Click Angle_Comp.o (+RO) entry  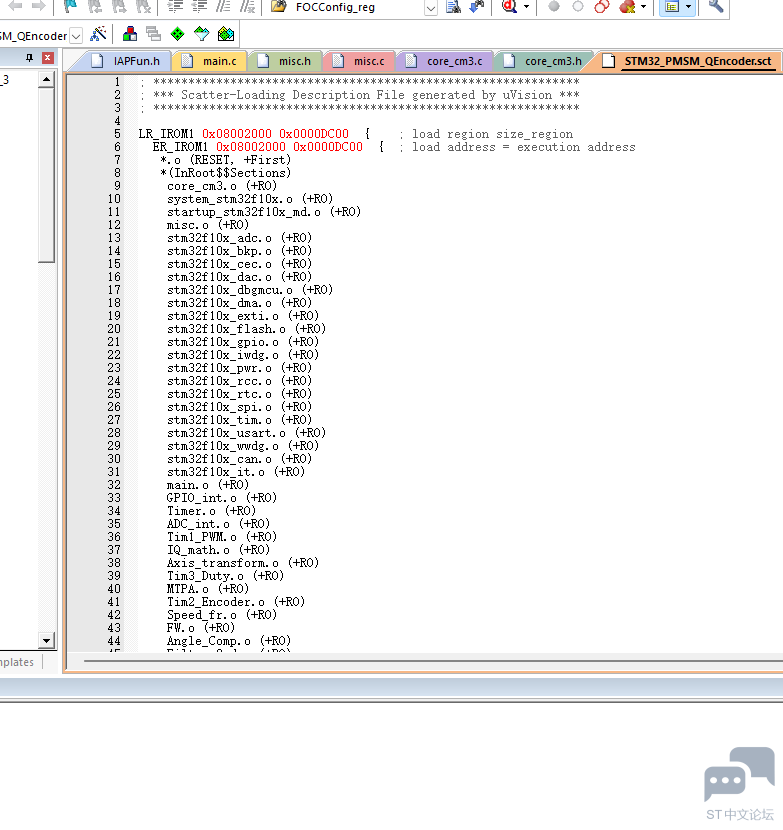pyautogui.click(x=229, y=641)
